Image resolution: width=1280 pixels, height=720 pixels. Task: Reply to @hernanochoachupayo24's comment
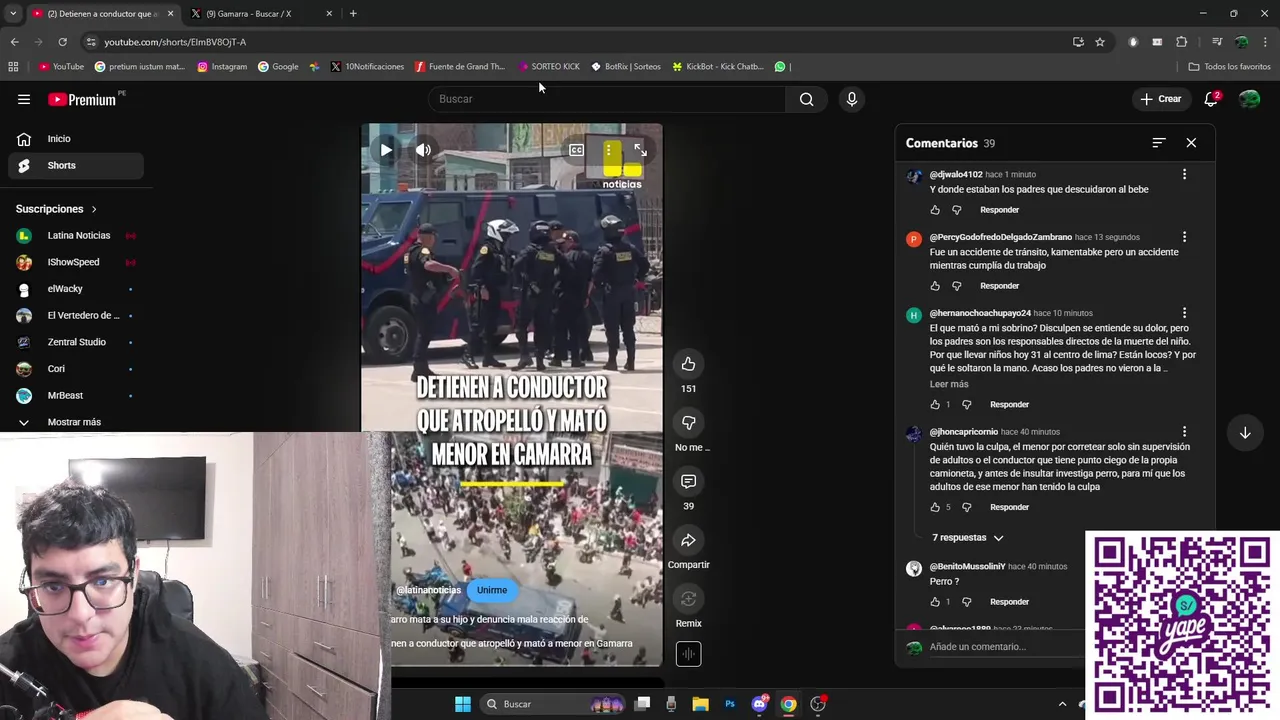coord(1009,405)
